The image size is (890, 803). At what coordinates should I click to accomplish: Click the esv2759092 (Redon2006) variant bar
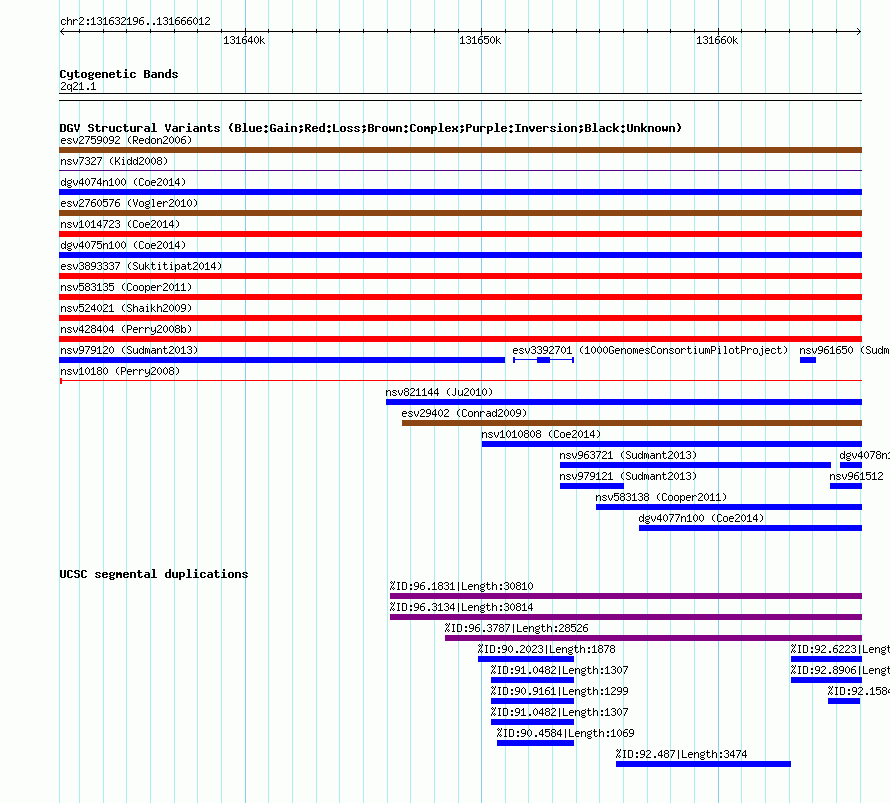coord(460,150)
